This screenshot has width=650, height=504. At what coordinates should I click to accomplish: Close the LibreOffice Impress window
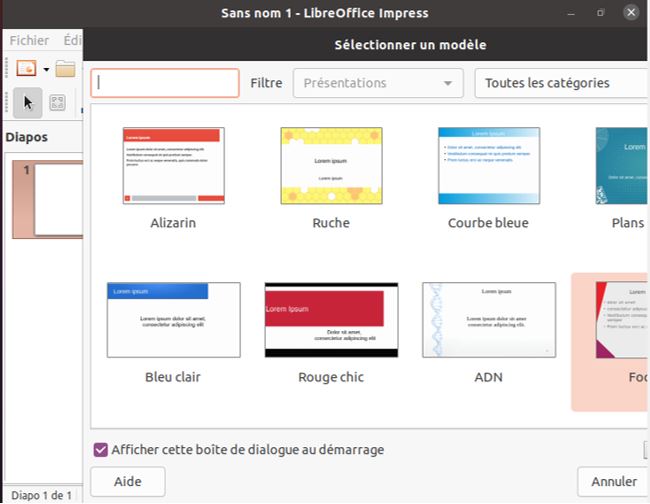tap(630, 12)
